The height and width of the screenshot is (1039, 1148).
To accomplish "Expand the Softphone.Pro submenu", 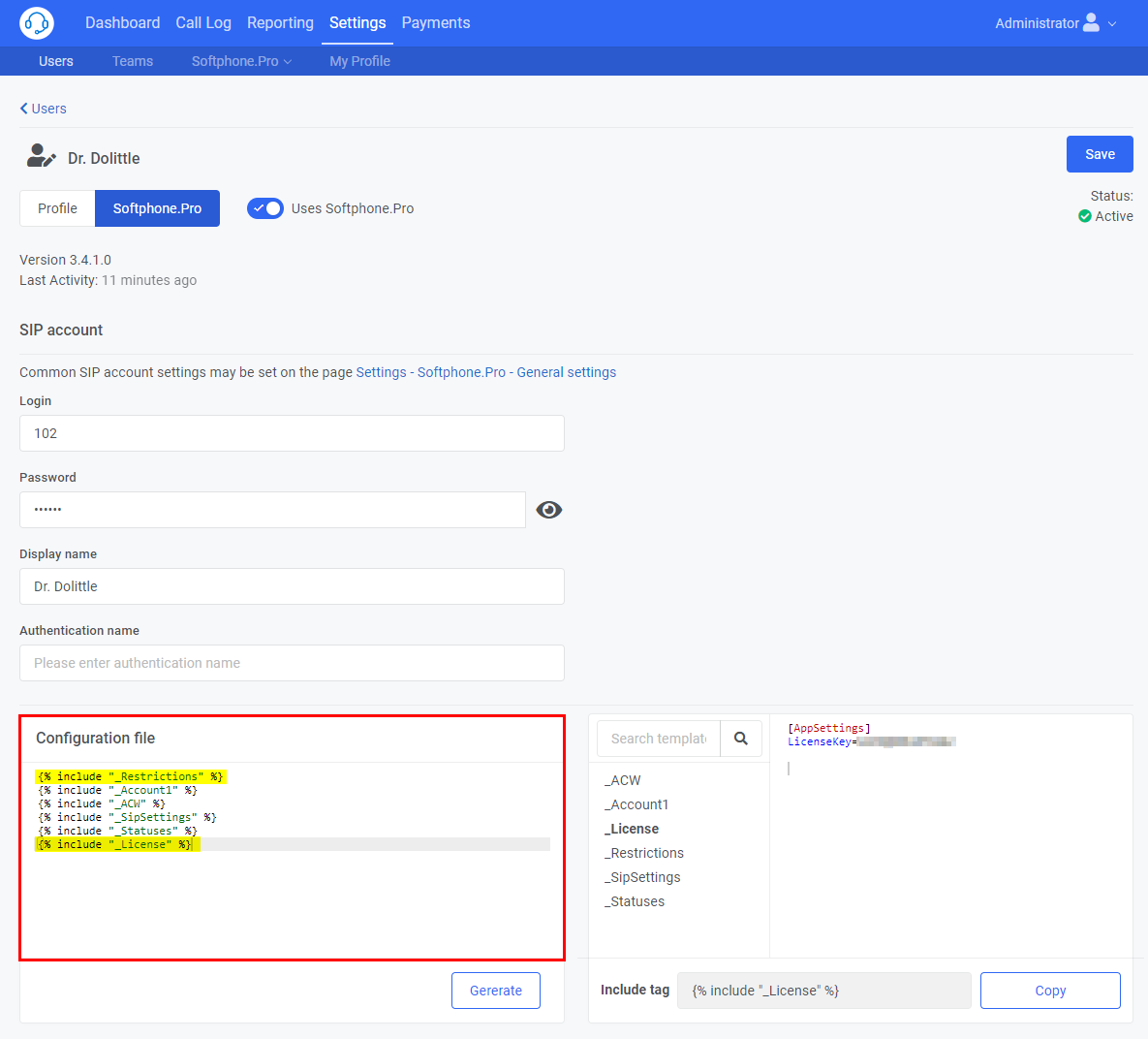I will click(x=241, y=62).
